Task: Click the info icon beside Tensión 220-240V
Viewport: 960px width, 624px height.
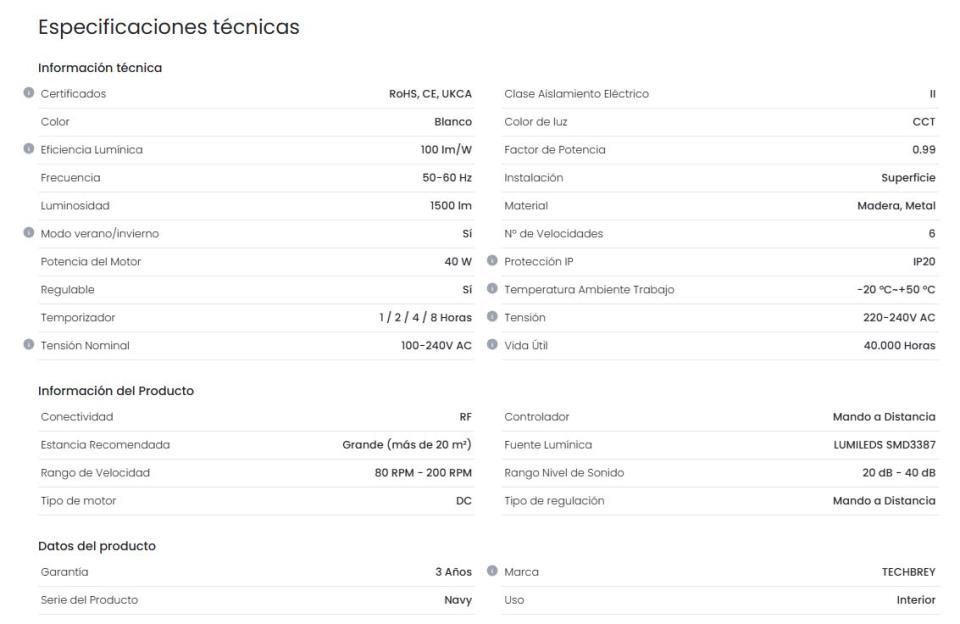Action: 492,317
